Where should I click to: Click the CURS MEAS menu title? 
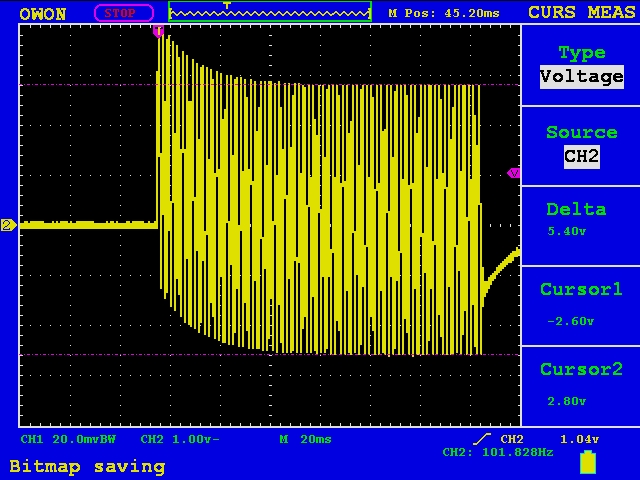(581, 12)
